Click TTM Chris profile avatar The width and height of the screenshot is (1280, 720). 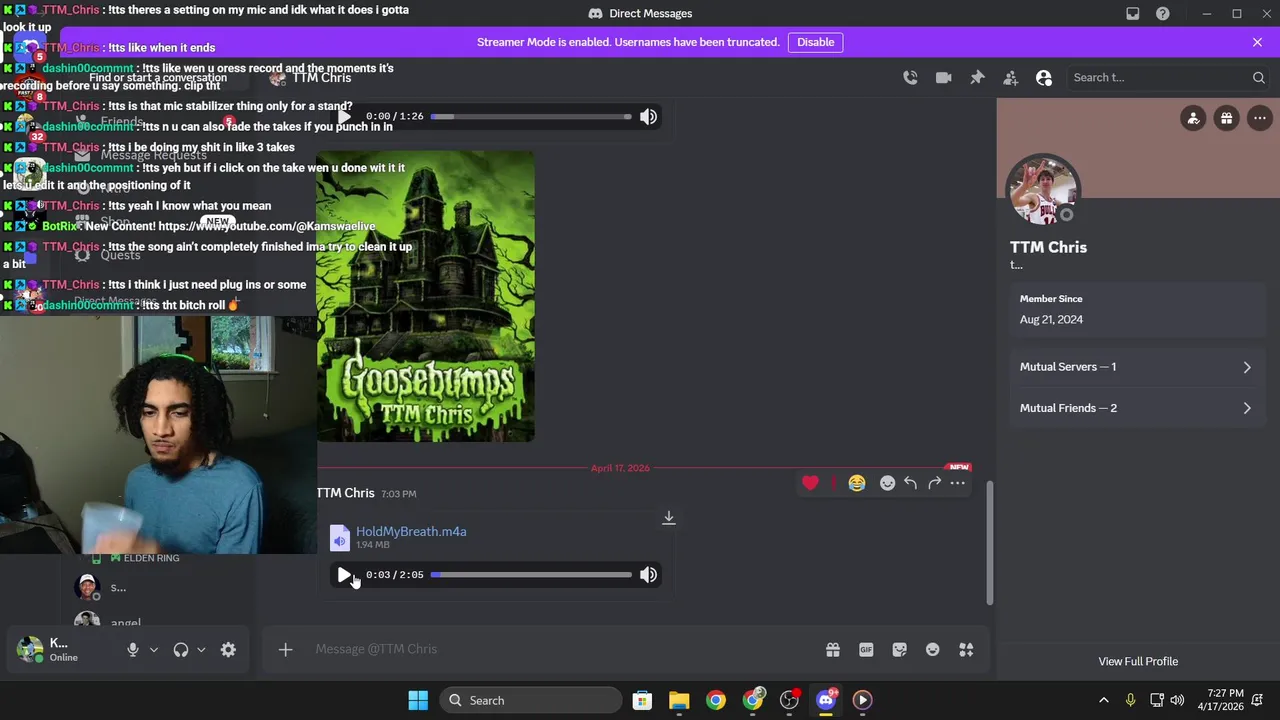(x=1043, y=190)
